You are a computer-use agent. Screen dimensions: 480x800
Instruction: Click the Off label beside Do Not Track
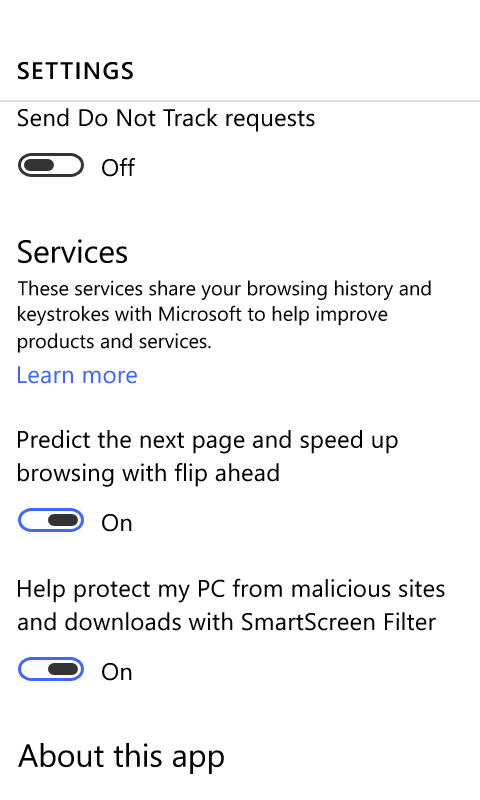[x=118, y=168]
